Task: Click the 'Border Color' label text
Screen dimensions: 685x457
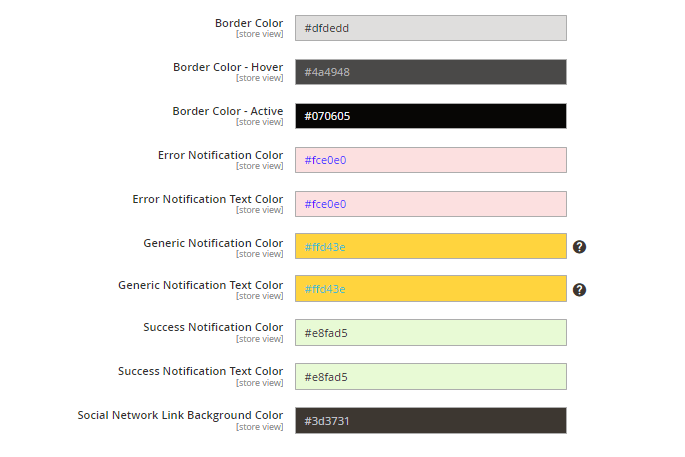Action: click(x=248, y=23)
